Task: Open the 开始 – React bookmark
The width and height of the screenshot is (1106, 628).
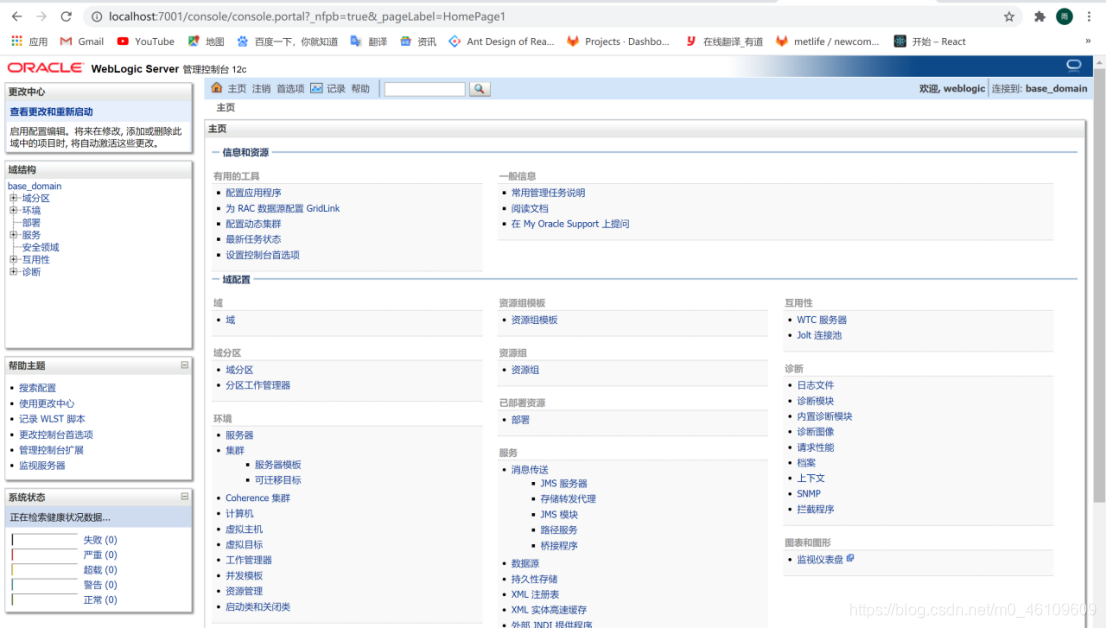Action: [x=930, y=42]
